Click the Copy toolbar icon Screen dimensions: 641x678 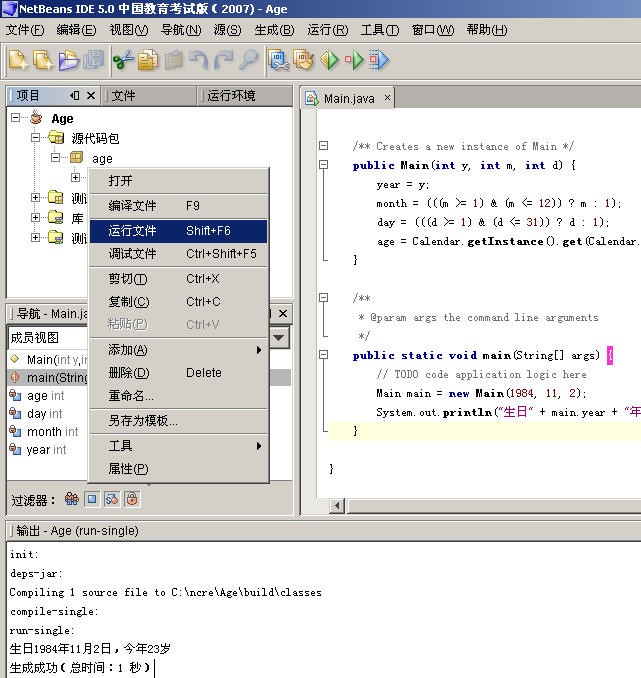point(148,60)
